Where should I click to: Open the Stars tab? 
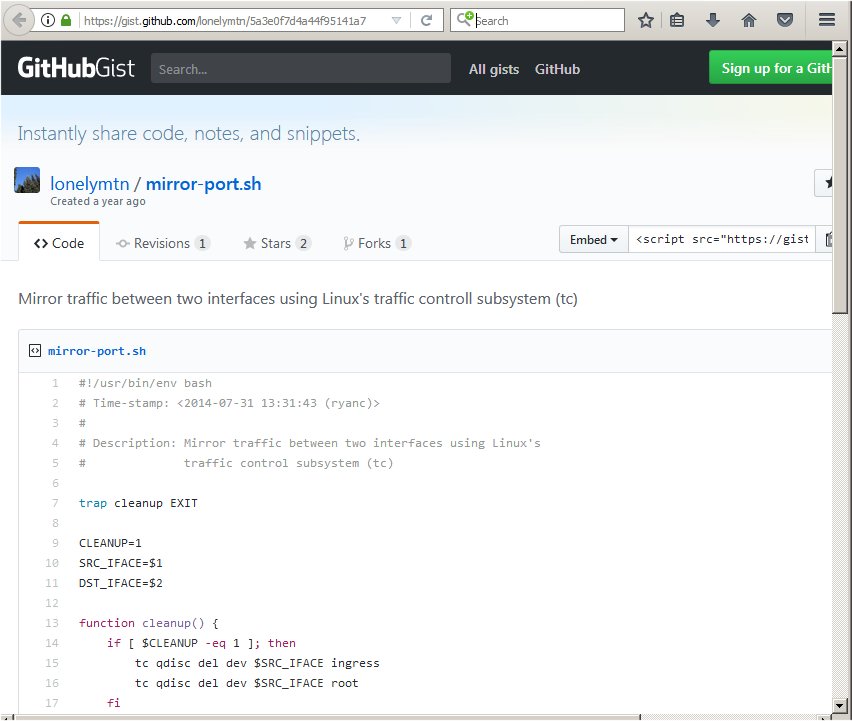coord(276,243)
